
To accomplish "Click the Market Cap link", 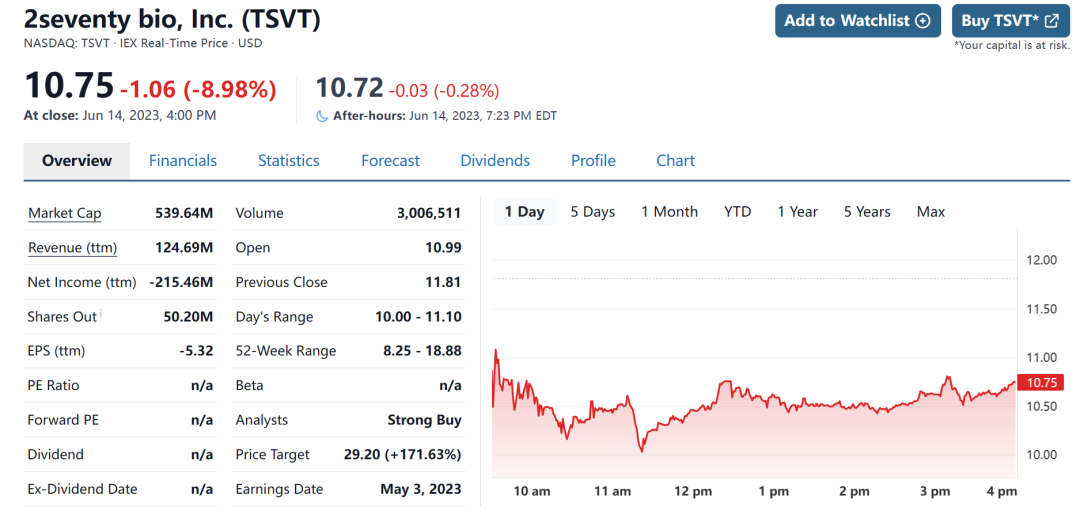I will (65, 213).
